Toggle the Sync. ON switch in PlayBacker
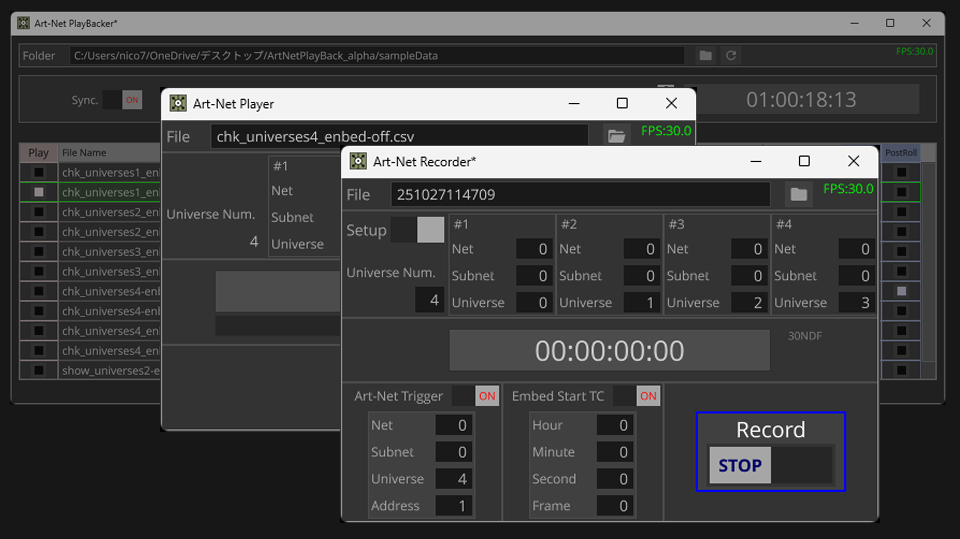This screenshot has width=960, height=539. (x=122, y=100)
